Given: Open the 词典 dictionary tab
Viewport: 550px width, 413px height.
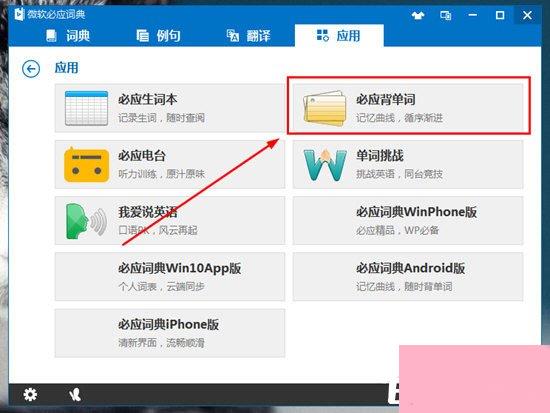Looking at the screenshot, I should (68, 36).
